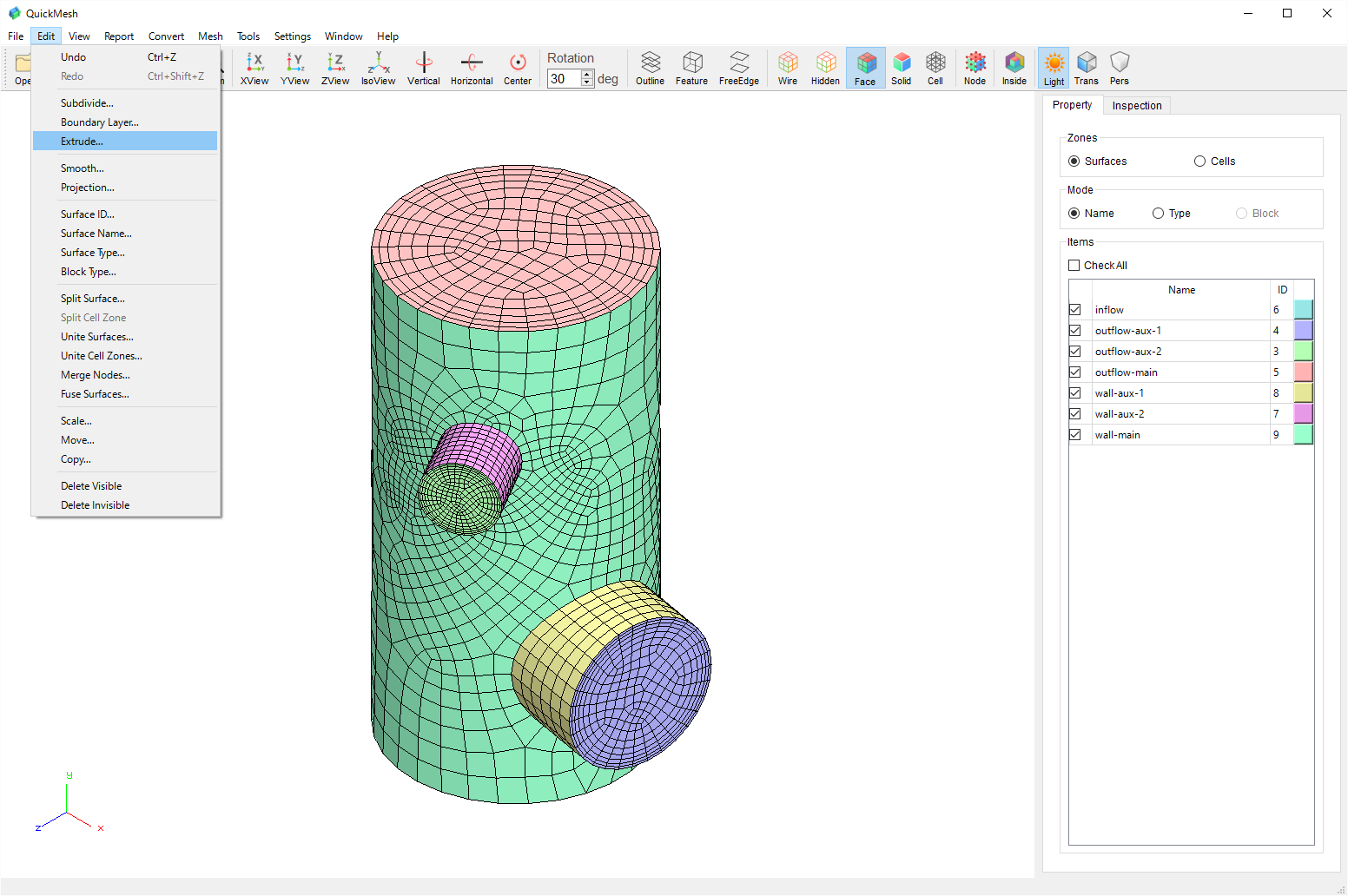Tick the Check All checkbox

(x=1074, y=266)
